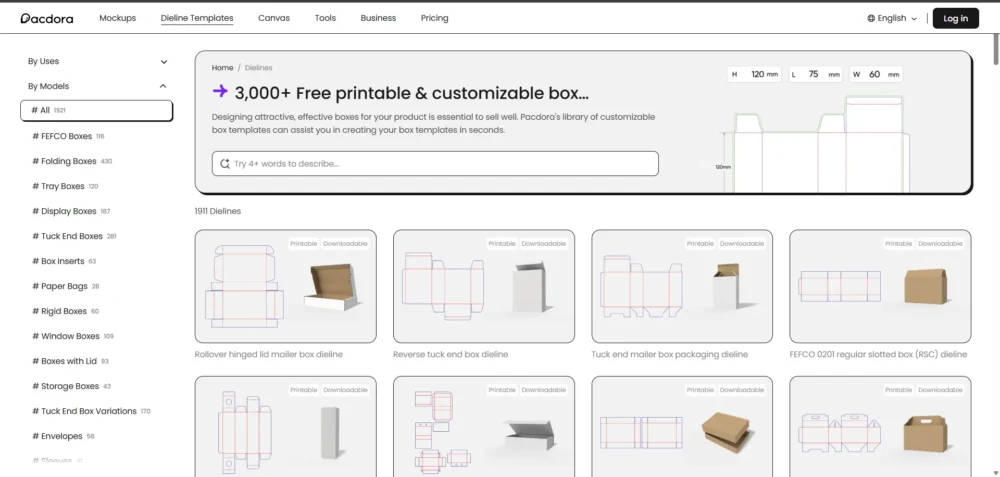Click the dieline description search field

(435, 164)
